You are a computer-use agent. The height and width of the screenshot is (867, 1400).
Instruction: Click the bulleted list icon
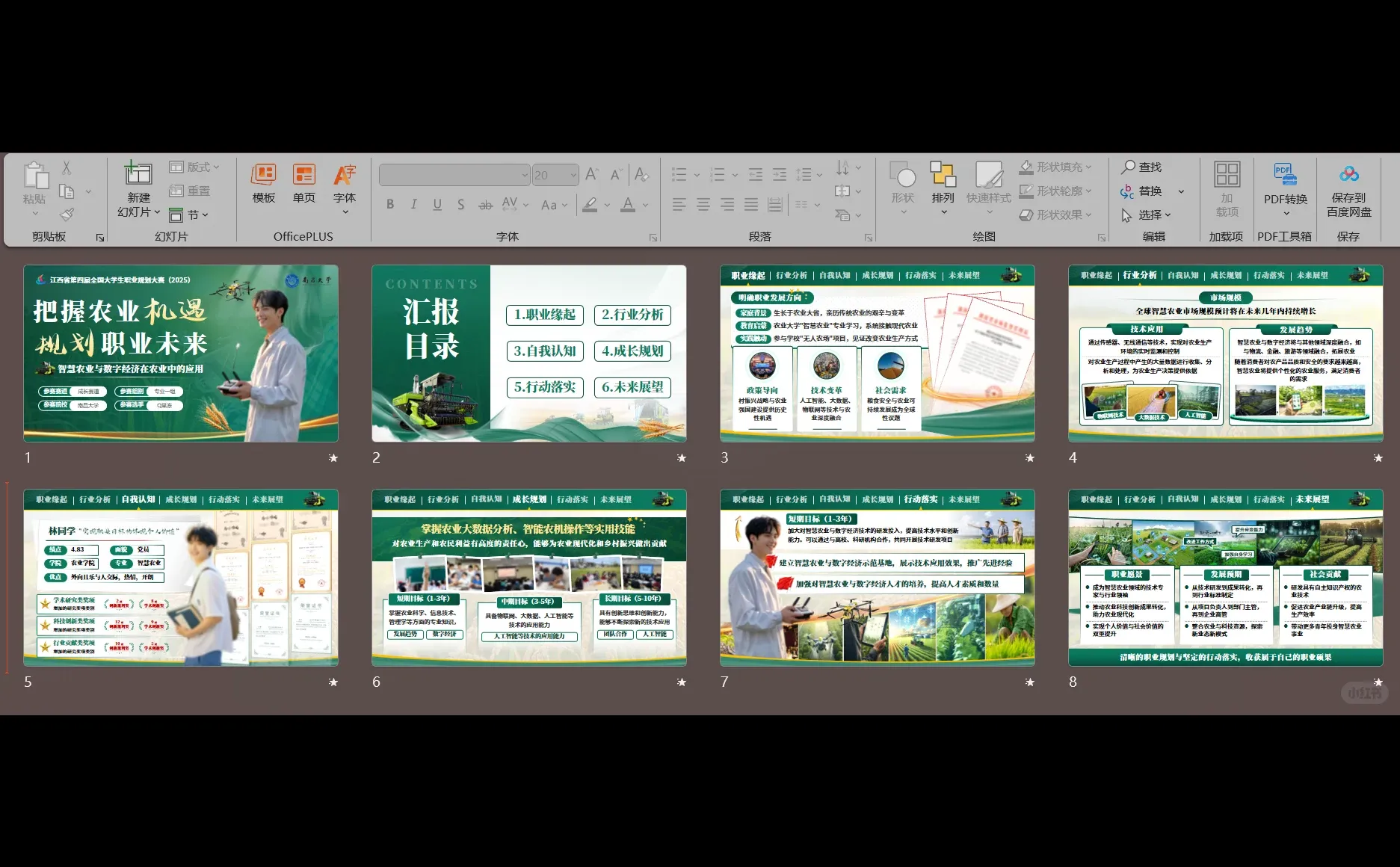[x=679, y=175]
